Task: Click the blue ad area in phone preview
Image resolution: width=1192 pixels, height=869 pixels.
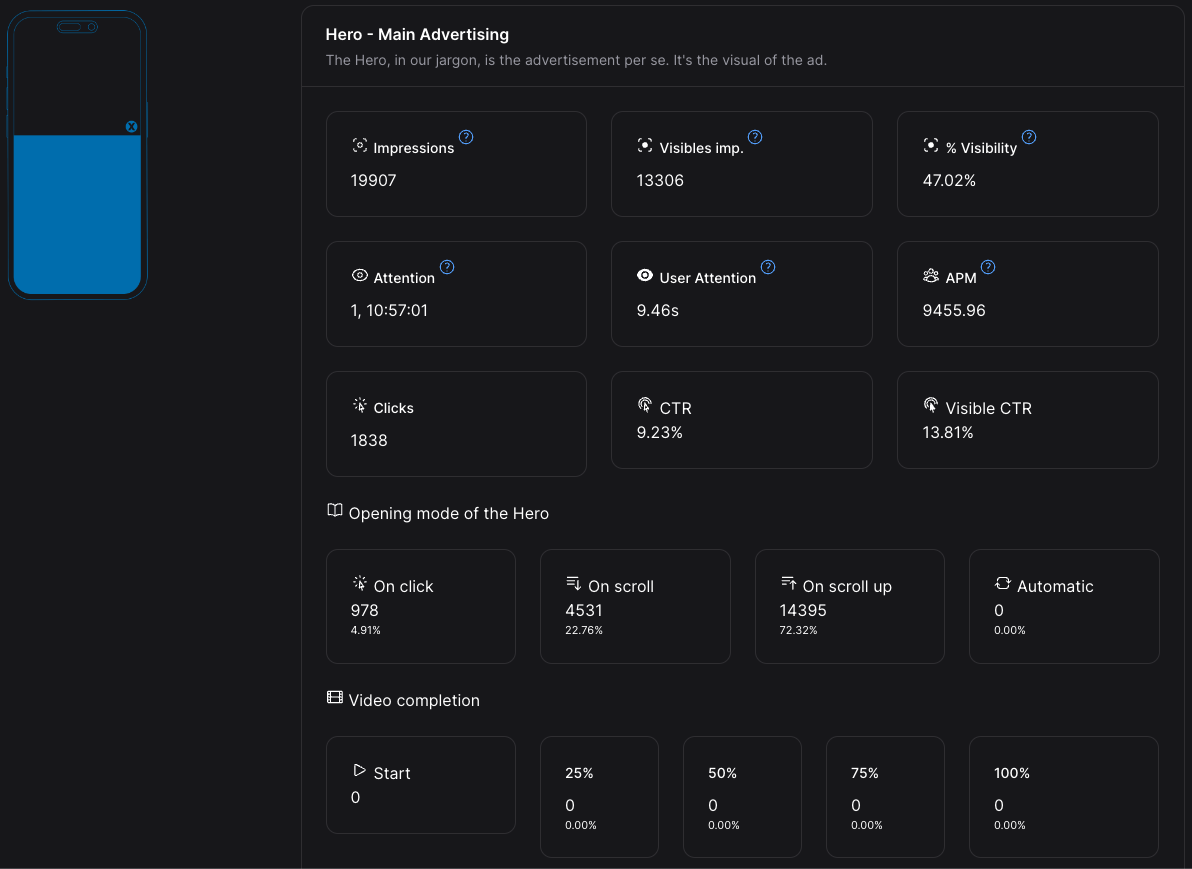Action: coord(77,214)
